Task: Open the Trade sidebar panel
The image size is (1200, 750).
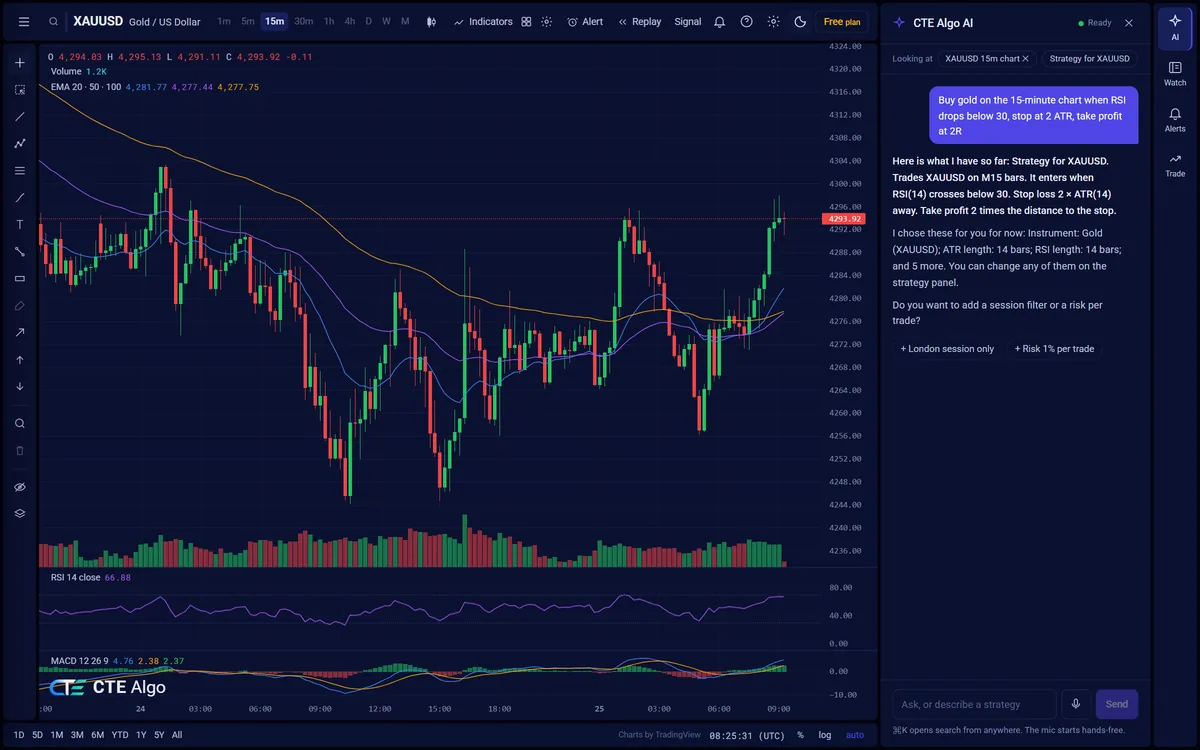Action: pos(1175,164)
